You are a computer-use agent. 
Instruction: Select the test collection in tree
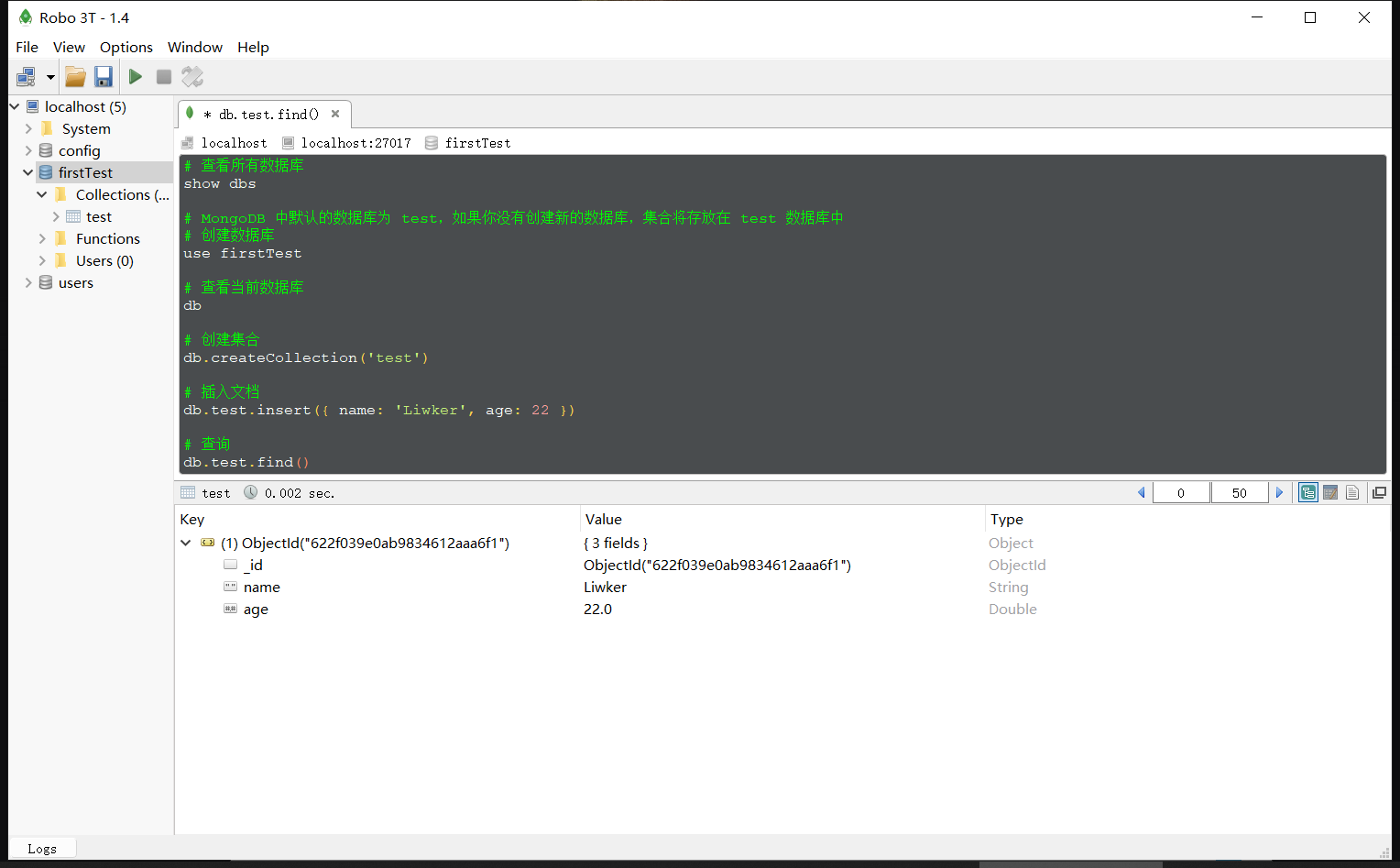(99, 216)
